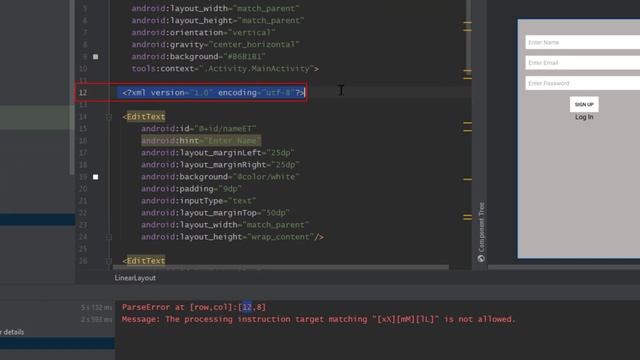The image size is (640, 360).
Task: Collapse the EditText tag fold marker on line 14
Action: (x=109, y=117)
